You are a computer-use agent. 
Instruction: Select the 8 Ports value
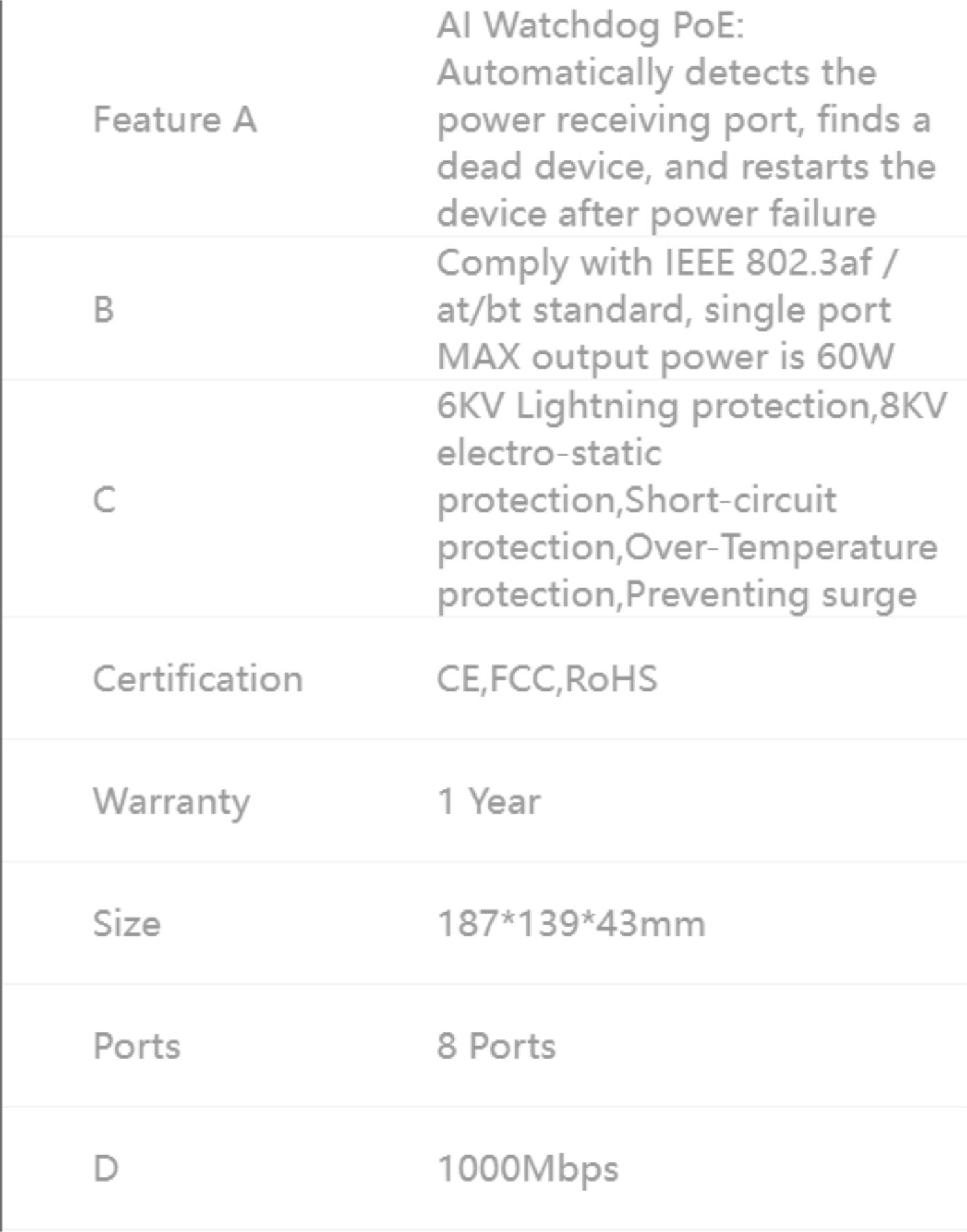[x=497, y=1046]
